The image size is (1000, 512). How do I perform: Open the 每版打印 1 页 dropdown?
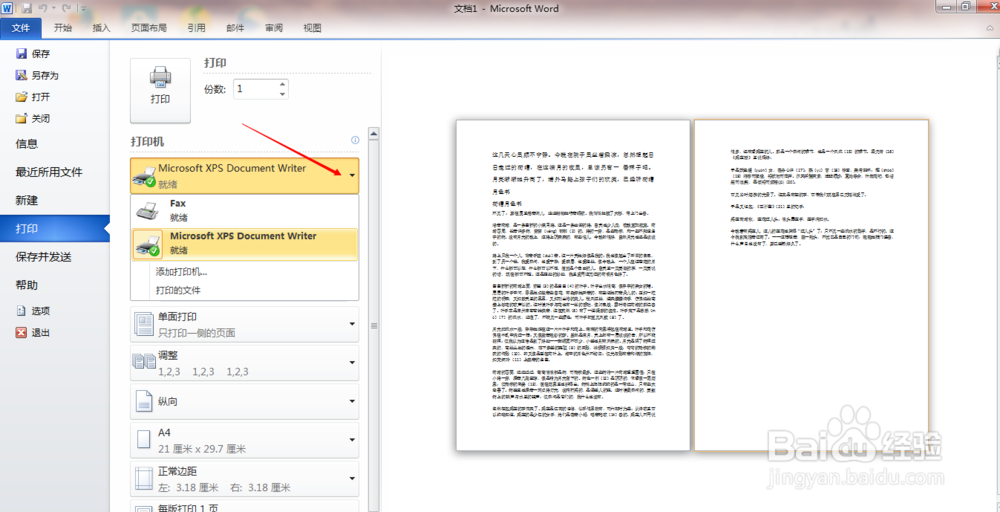[245, 506]
